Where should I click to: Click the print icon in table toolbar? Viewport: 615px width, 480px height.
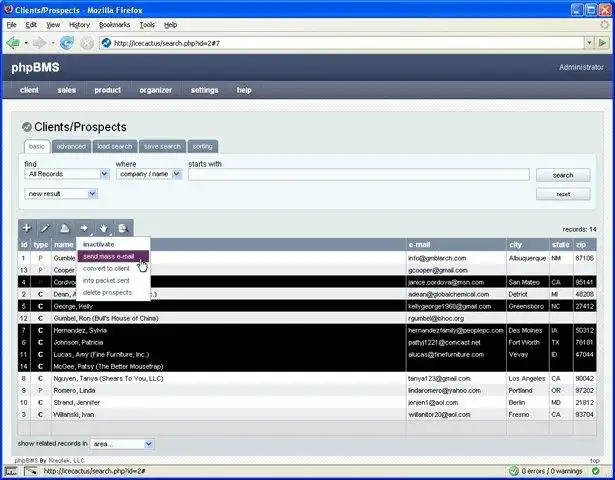[x=65, y=228]
